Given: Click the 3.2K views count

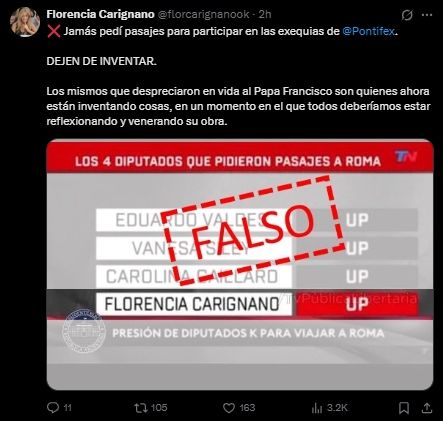Looking at the screenshot, I should [337, 408].
